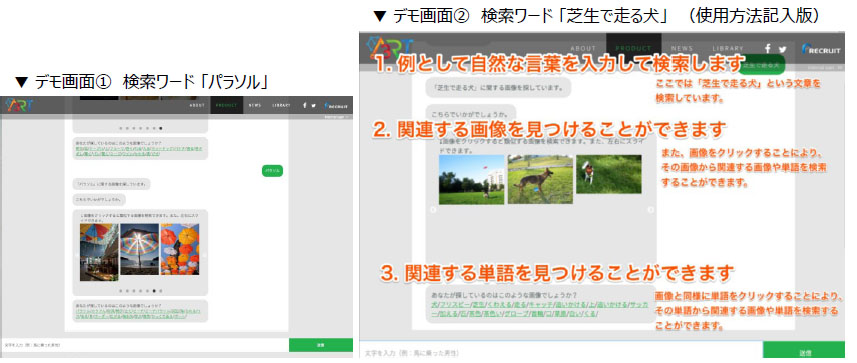The height and width of the screenshot is (363, 857).
Task: Select the ABOUT menu in demo screen ①
Action: (197, 105)
